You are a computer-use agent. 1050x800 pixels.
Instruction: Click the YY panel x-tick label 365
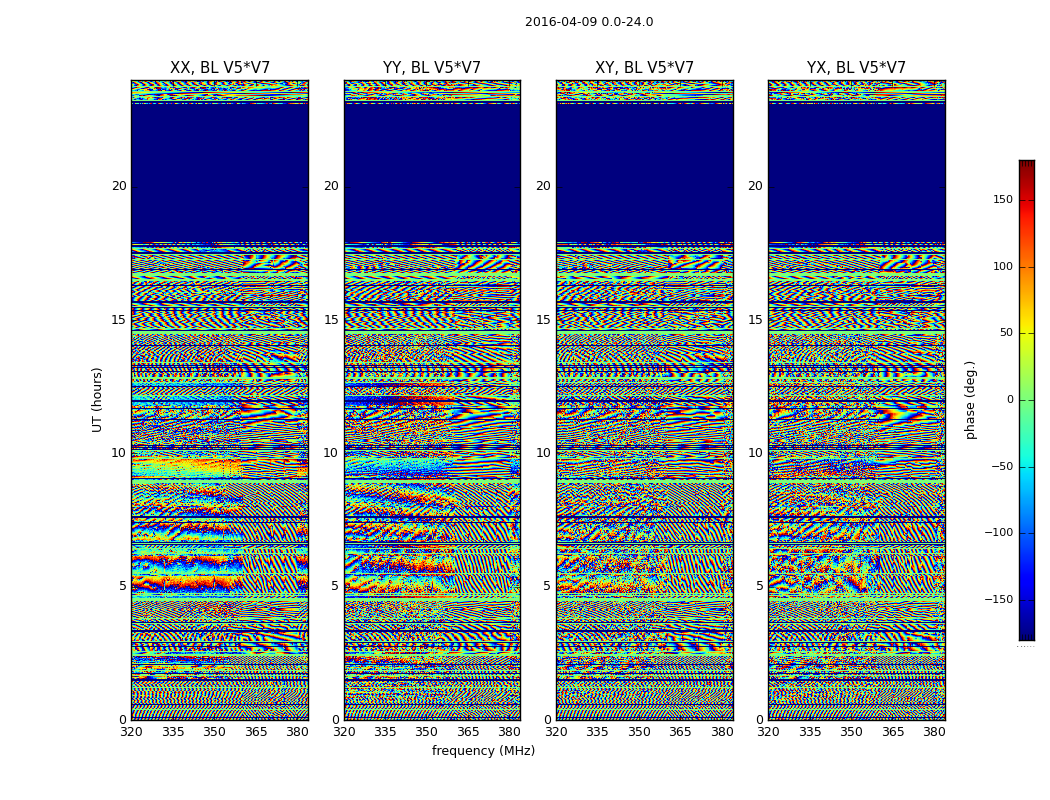click(x=468, y=732)
